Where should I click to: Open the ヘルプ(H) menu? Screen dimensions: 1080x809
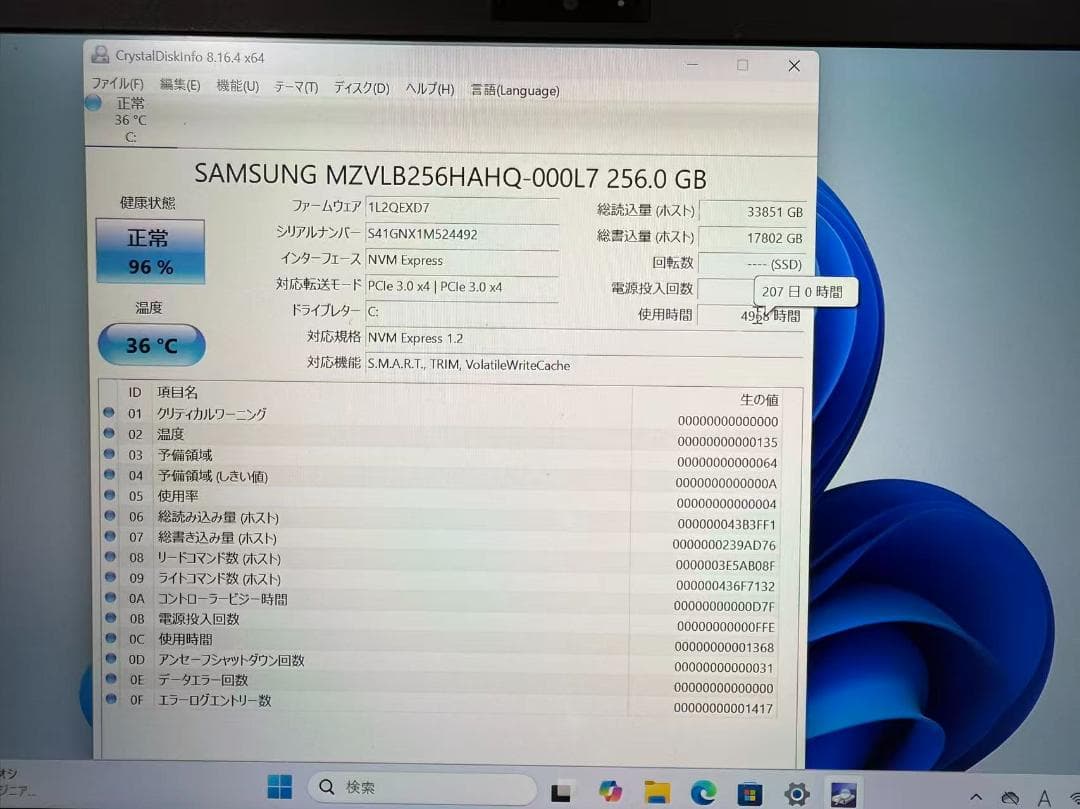coord(430,89)
